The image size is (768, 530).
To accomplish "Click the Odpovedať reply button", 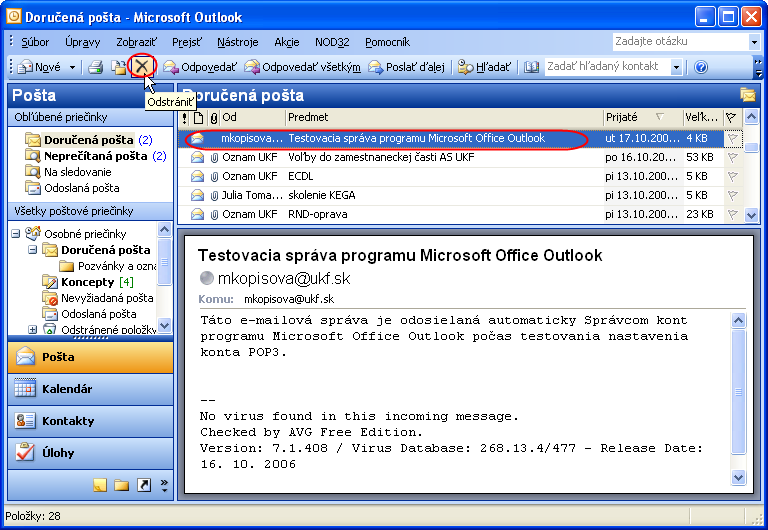I will [200, 67].
